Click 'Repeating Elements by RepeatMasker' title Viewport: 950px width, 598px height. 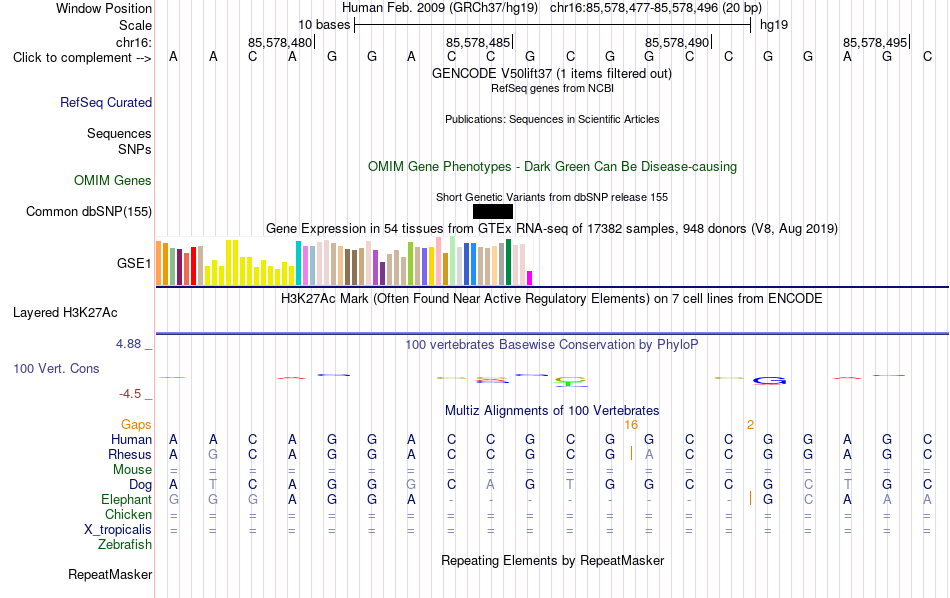click(552, 560)
